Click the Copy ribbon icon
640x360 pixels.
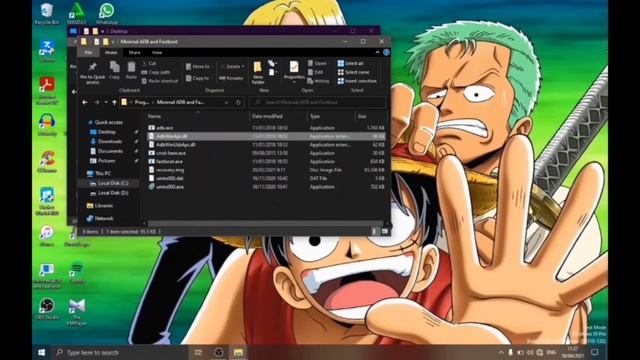(115, 70)
